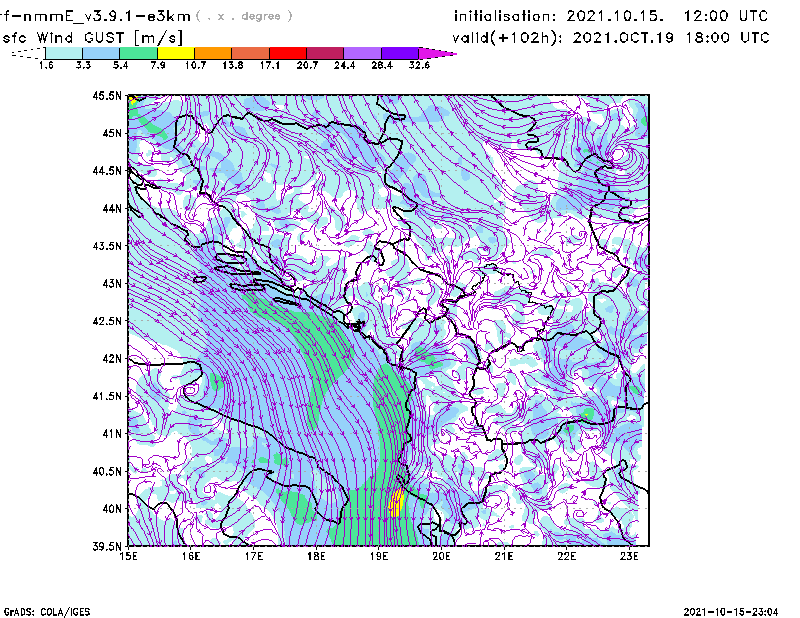Click the 18E longitude label
The width and height of the screenshot is (800, 618).
[316, 556]
